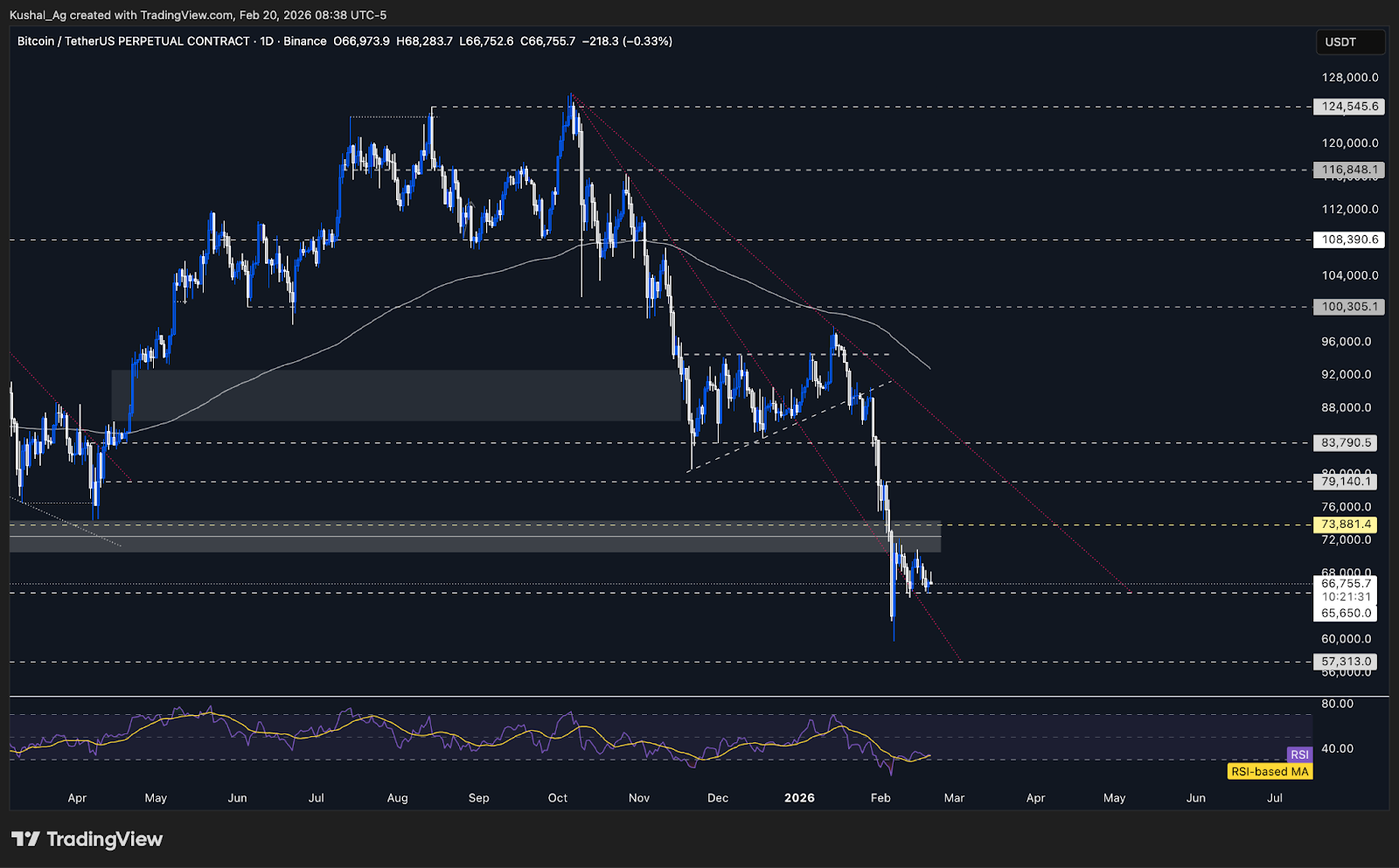Switch currency display via the USDT tab
Screen dimensions: 1399x868
(1351, 41)
